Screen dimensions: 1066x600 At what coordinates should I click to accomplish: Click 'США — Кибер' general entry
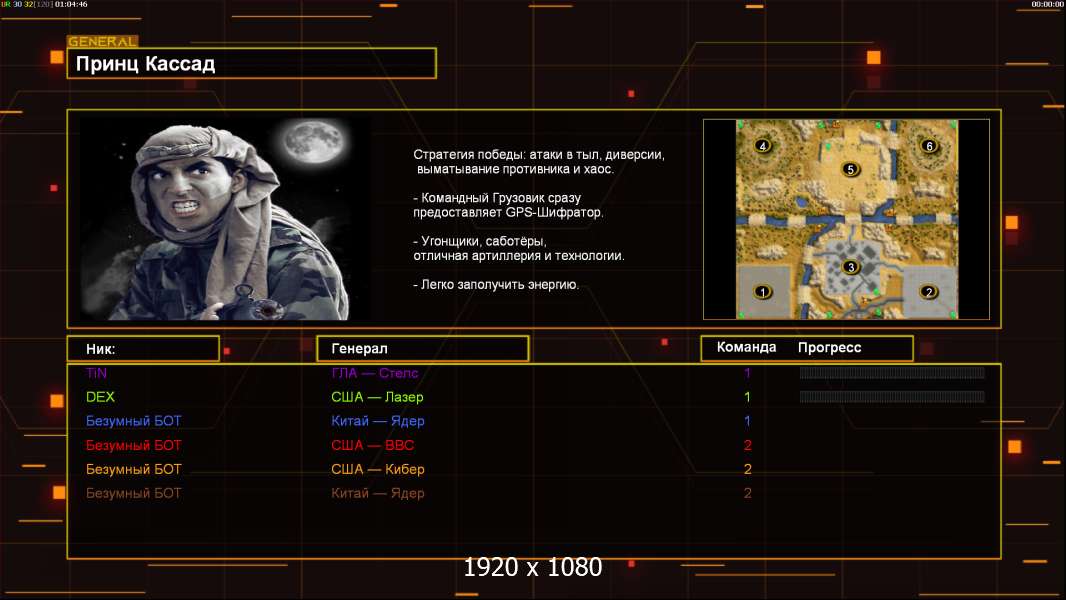pos(378,470)
